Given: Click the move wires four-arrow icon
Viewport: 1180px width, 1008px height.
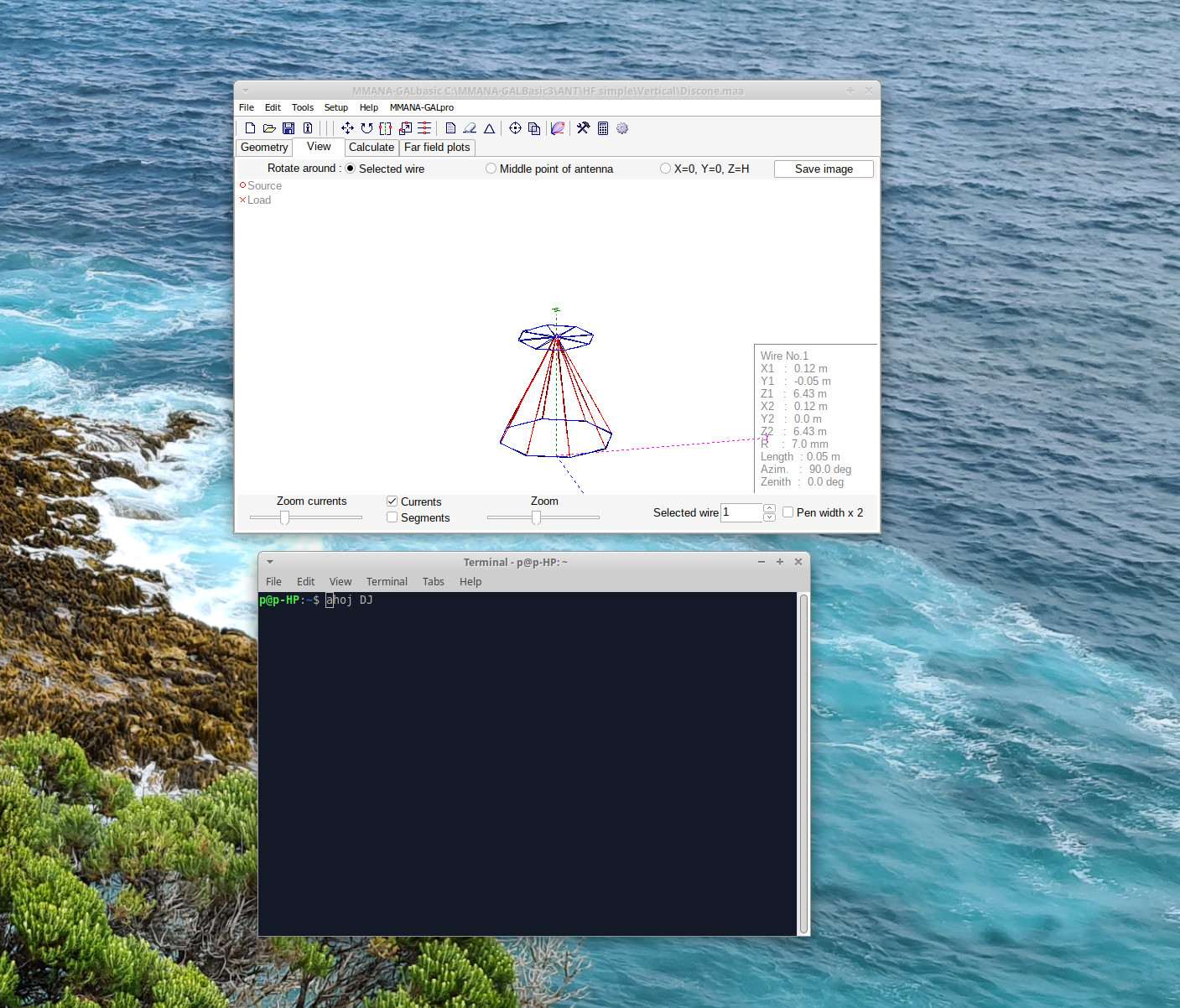Looking at the screenshot, I should point(347,128).
